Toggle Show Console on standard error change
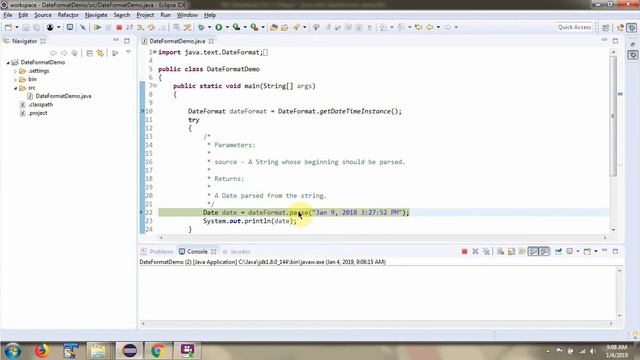640x360 pixels. [544, 251]
